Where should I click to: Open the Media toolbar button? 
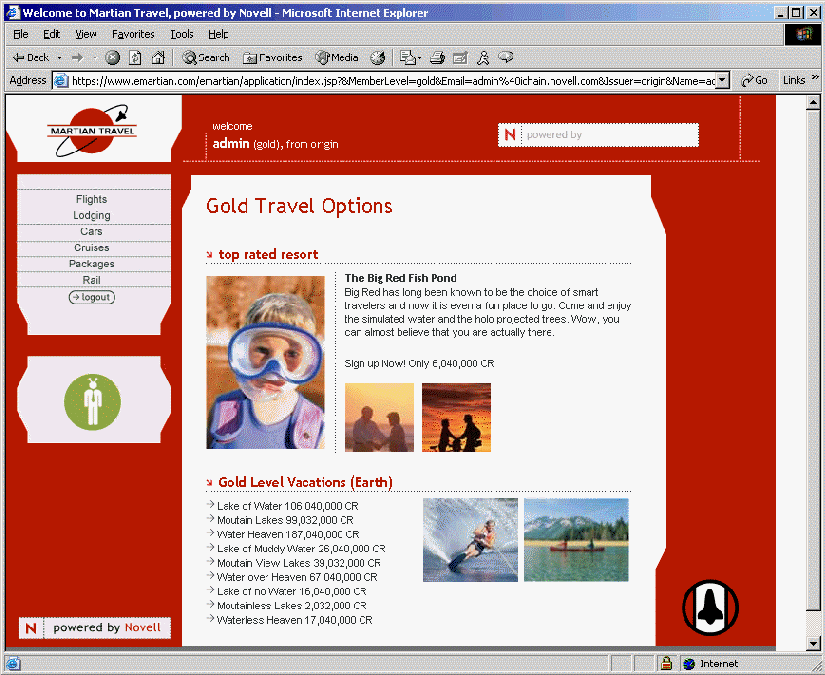coord(337,57)
